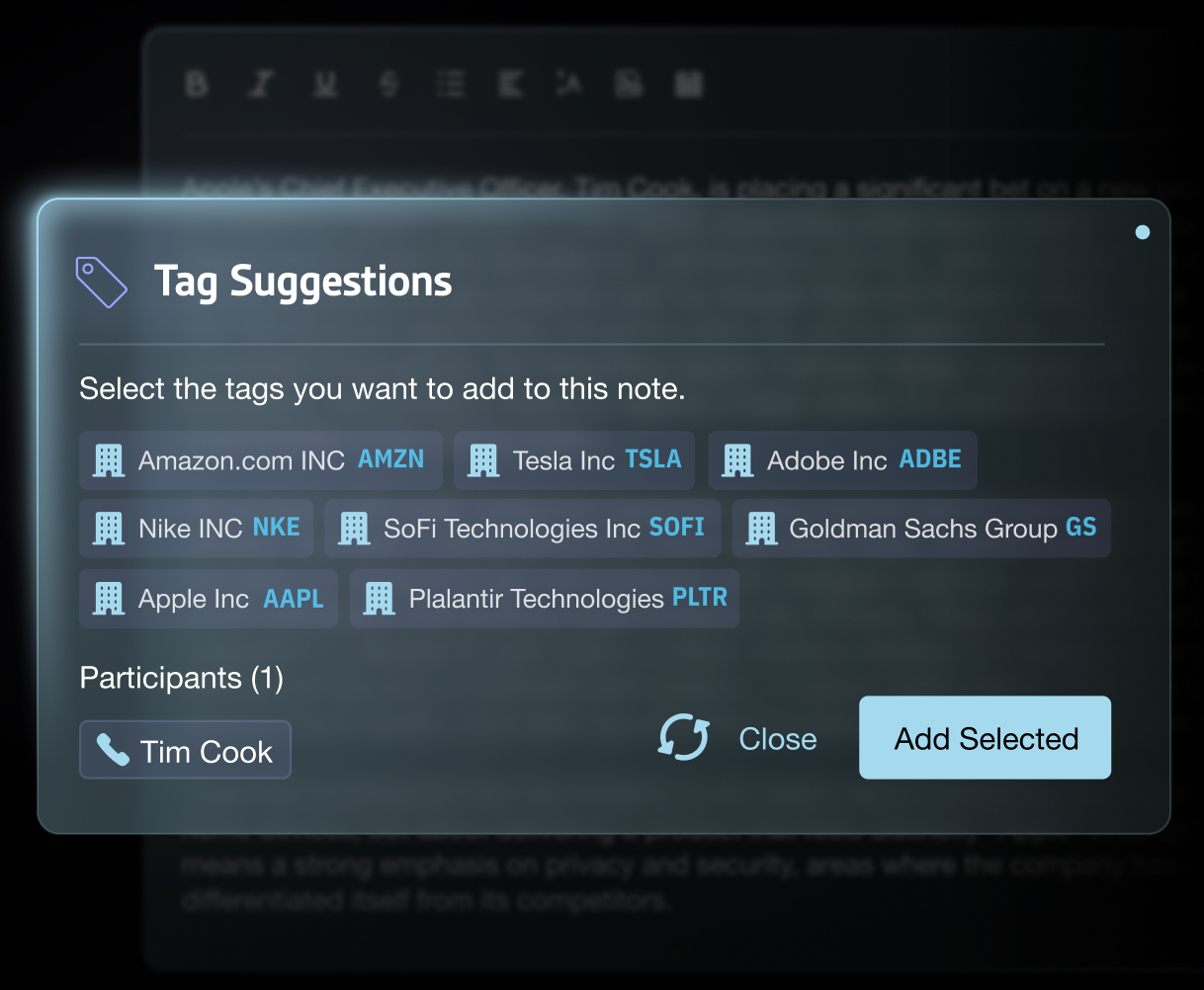Click the tag icon beside Tag Suggestions
1204x990 pixels.
click(102, 282)
